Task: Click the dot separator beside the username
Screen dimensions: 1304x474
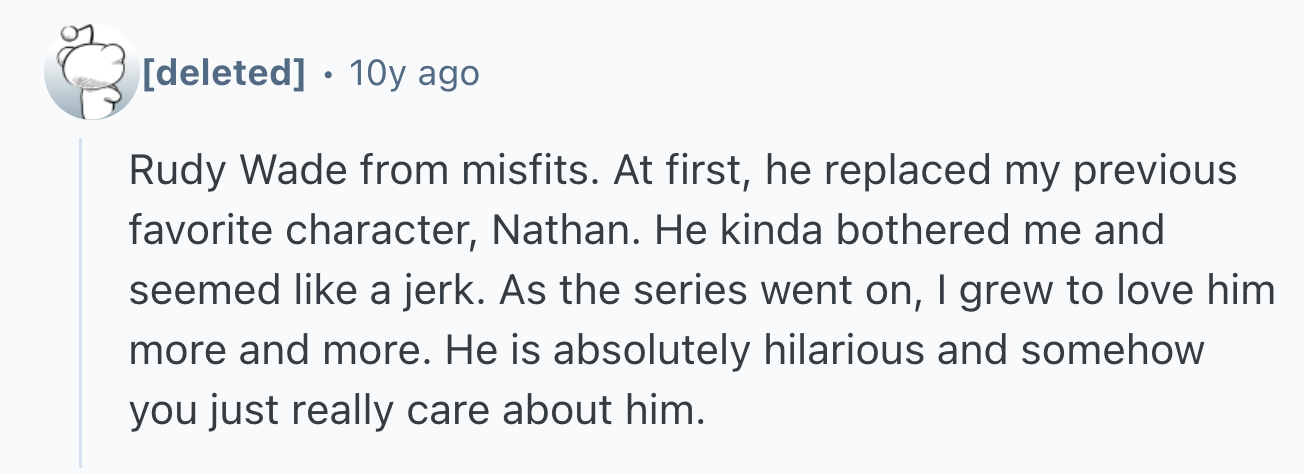Action: [327, 73]
